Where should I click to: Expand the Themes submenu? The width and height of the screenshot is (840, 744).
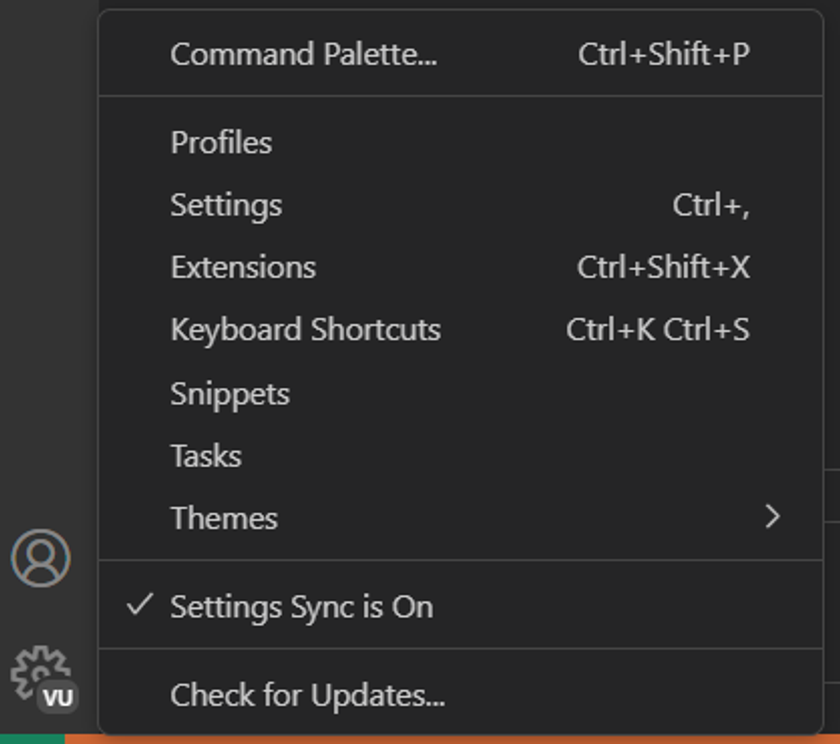(224, 518)
